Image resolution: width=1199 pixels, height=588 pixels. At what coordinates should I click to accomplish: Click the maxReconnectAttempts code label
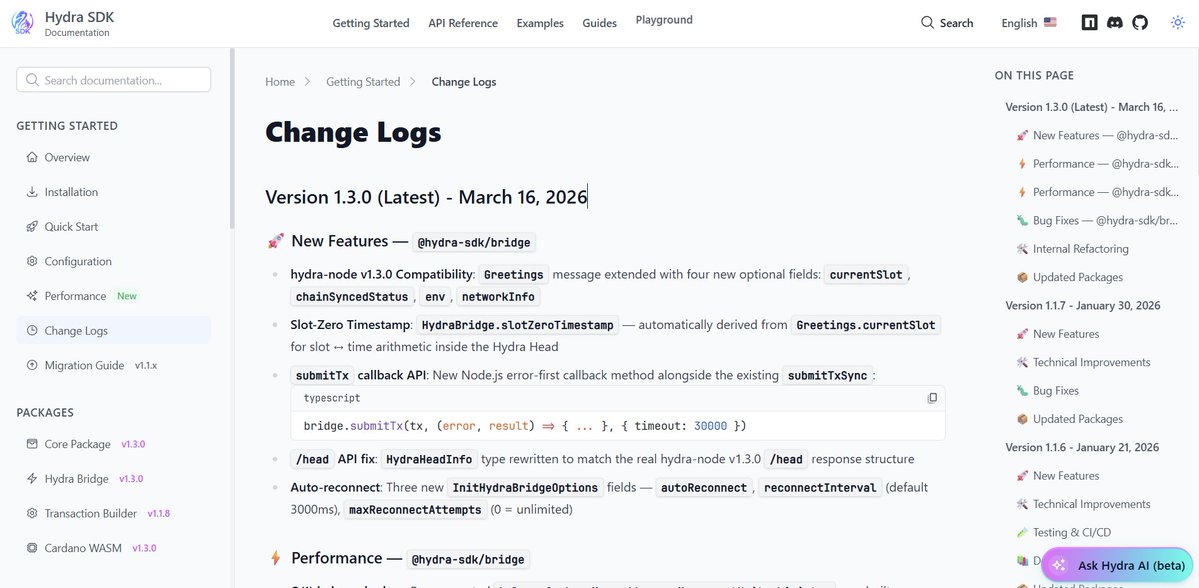point(415,509)
